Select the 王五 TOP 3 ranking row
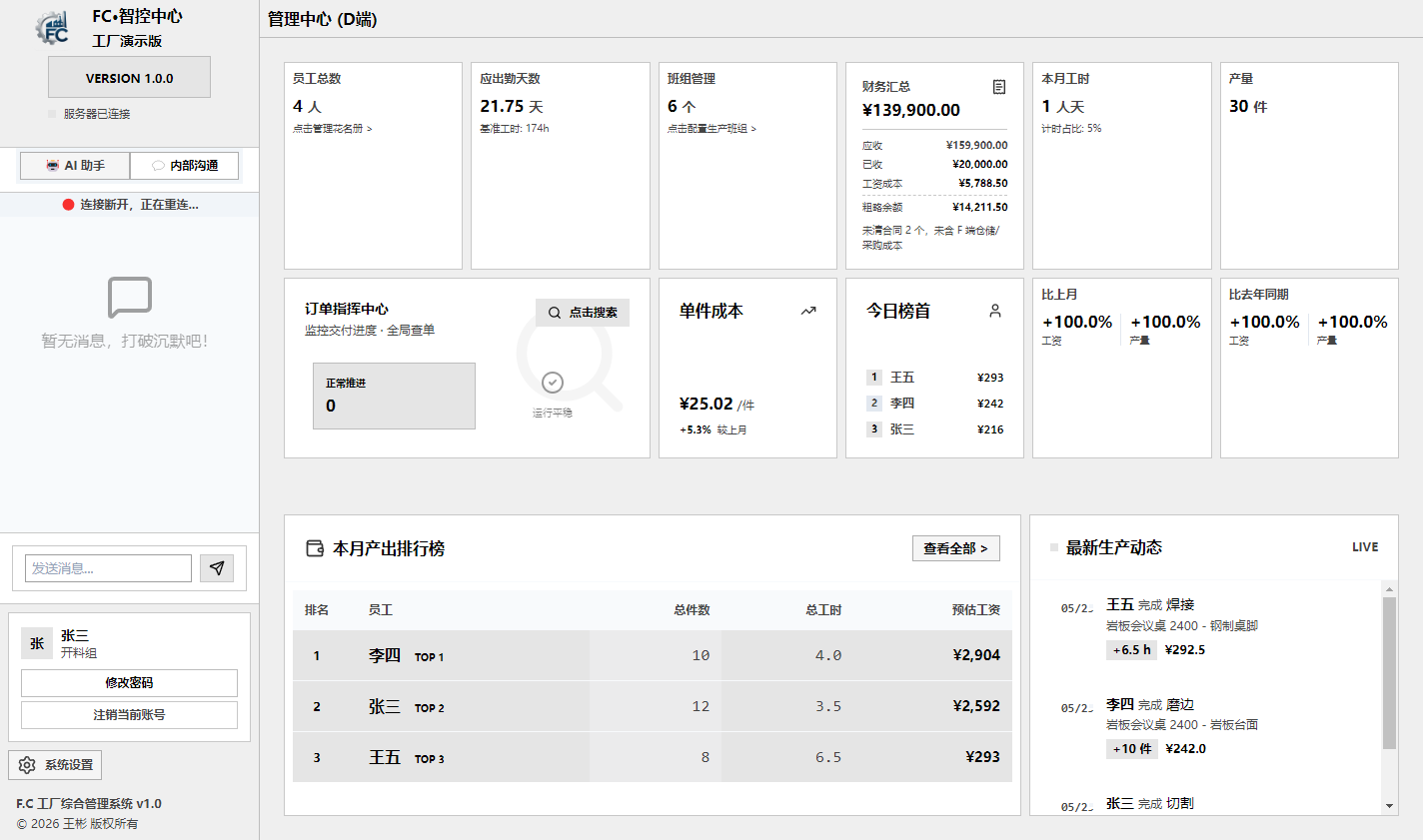1423x840 pixels. 652,757
